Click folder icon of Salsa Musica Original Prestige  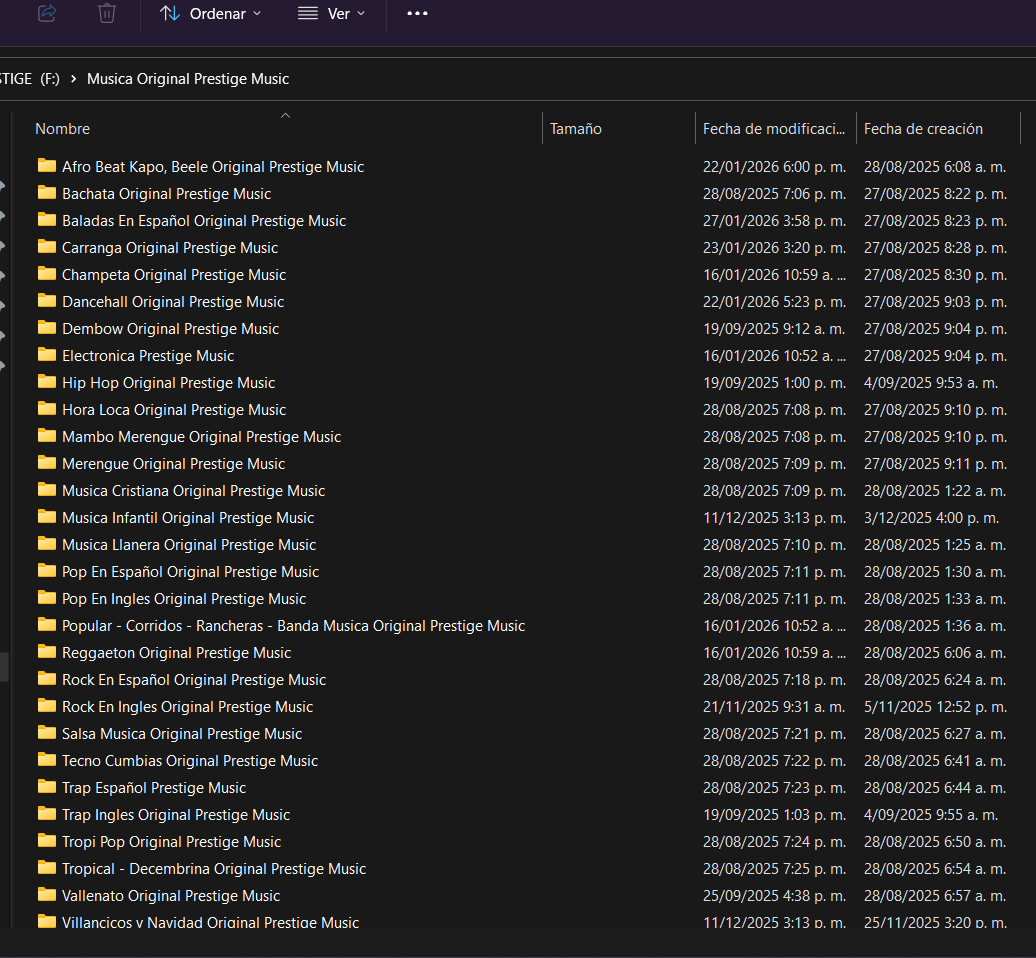pos(47,733)
